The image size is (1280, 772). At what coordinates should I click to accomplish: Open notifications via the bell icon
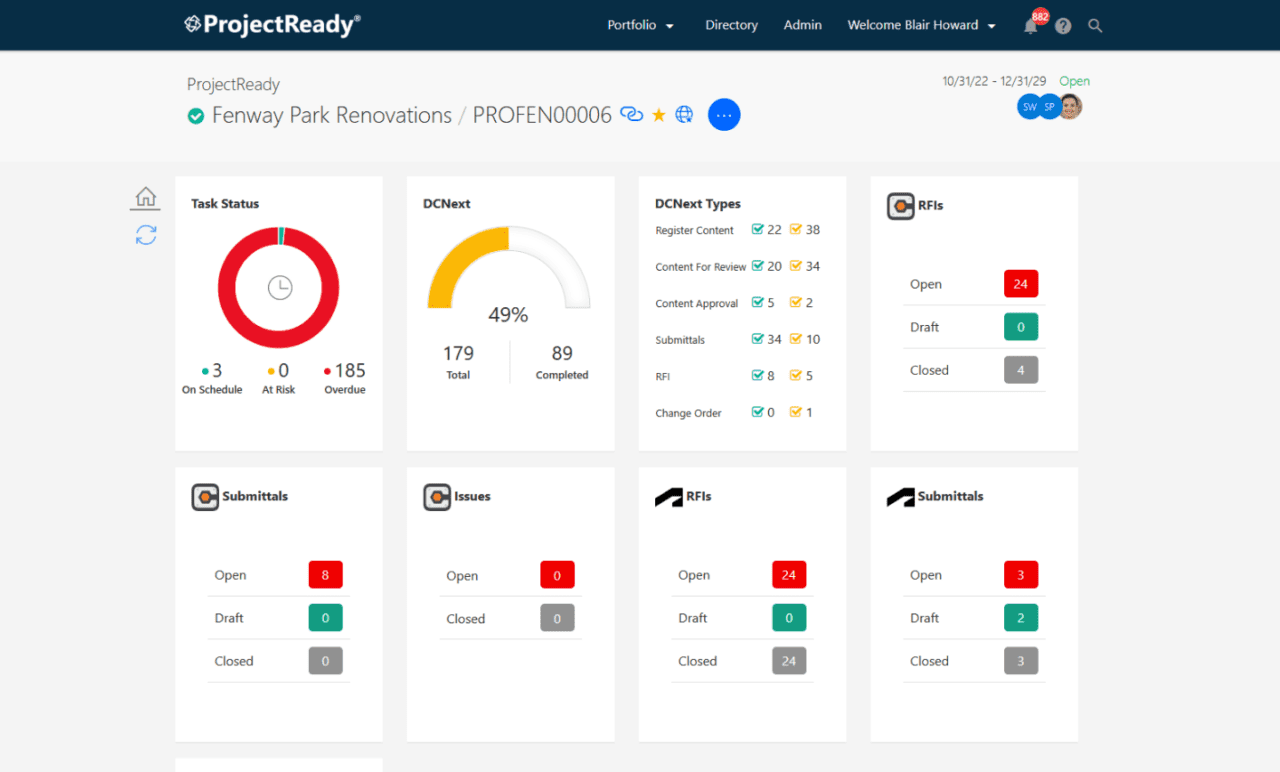(1030, 25)
